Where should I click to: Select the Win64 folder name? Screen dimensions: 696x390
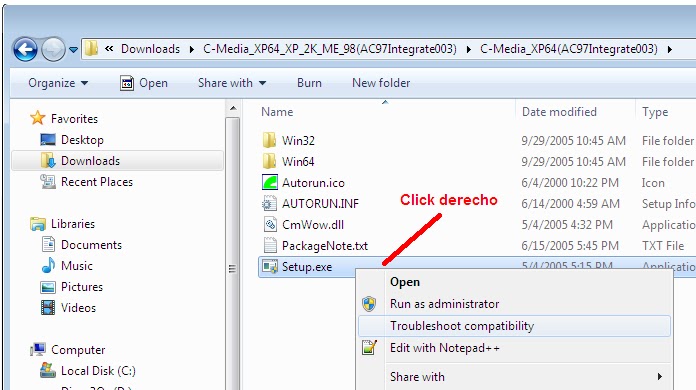click(298, 162)
